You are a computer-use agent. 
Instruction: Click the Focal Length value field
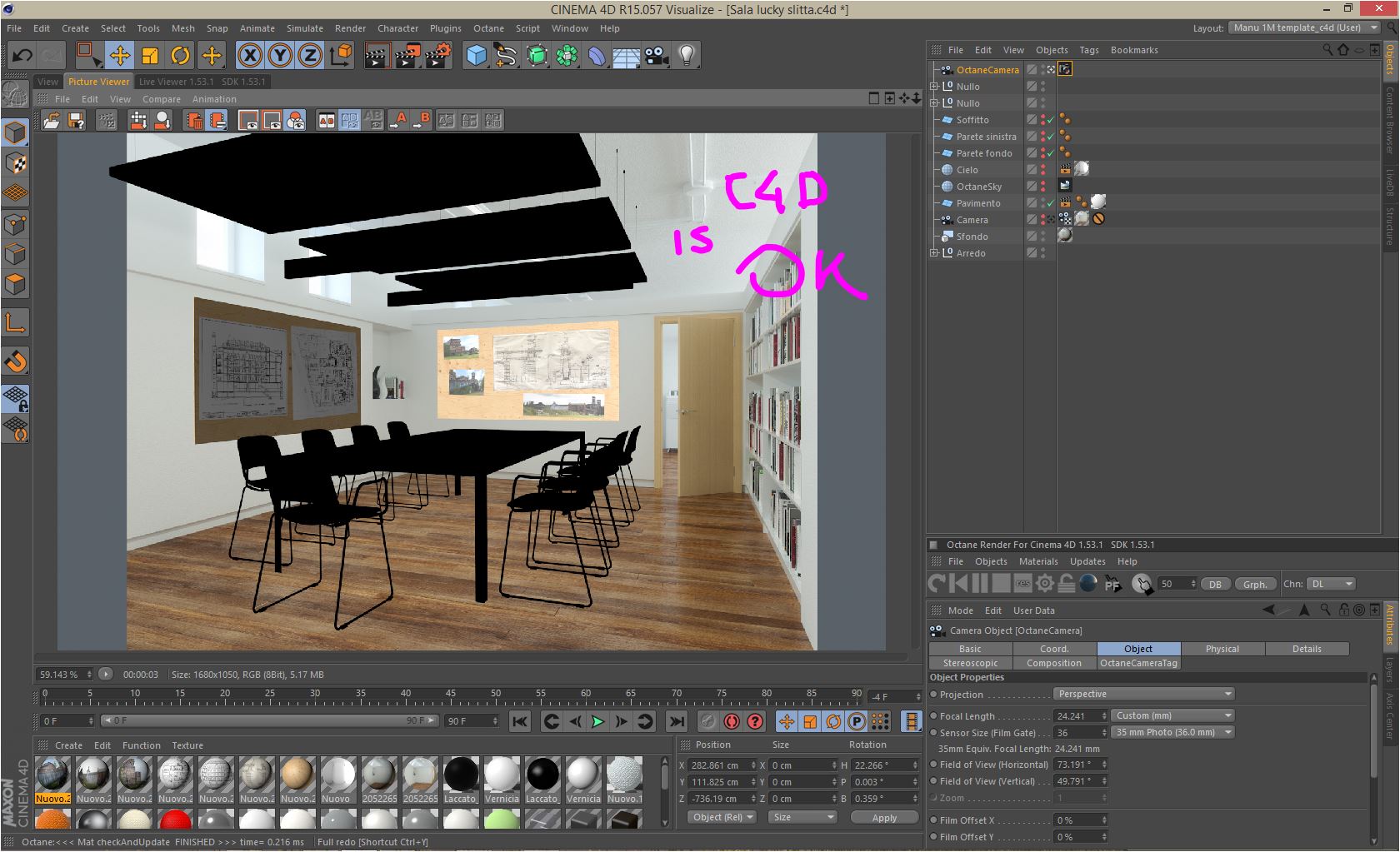pos(1081,715)
